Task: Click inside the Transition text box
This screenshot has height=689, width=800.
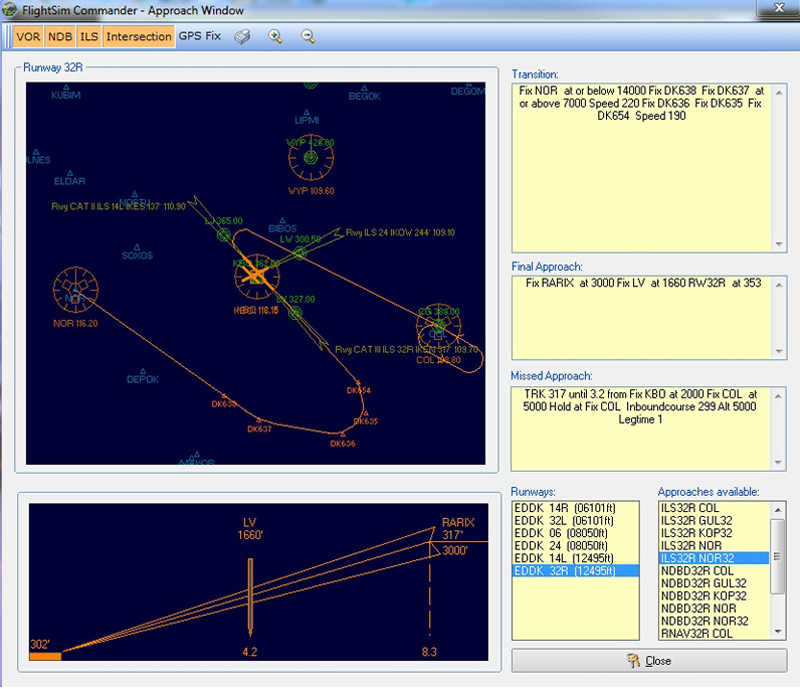Action: pos(642,168)
